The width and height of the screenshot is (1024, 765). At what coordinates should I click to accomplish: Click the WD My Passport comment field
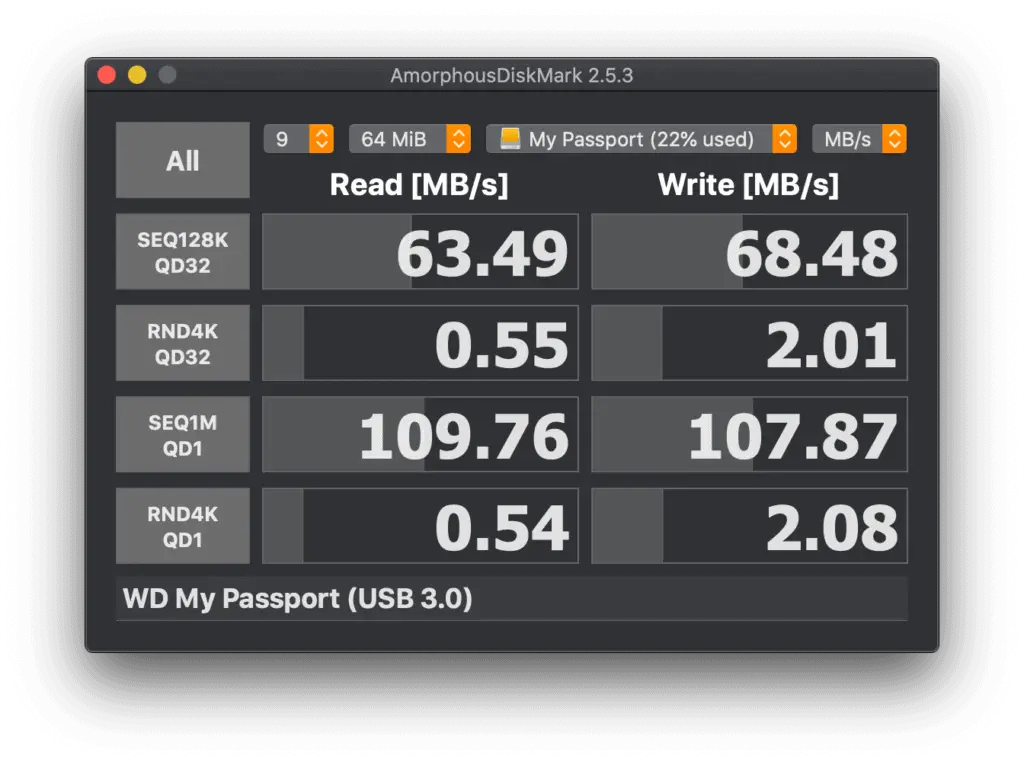(x=512, y=598)
